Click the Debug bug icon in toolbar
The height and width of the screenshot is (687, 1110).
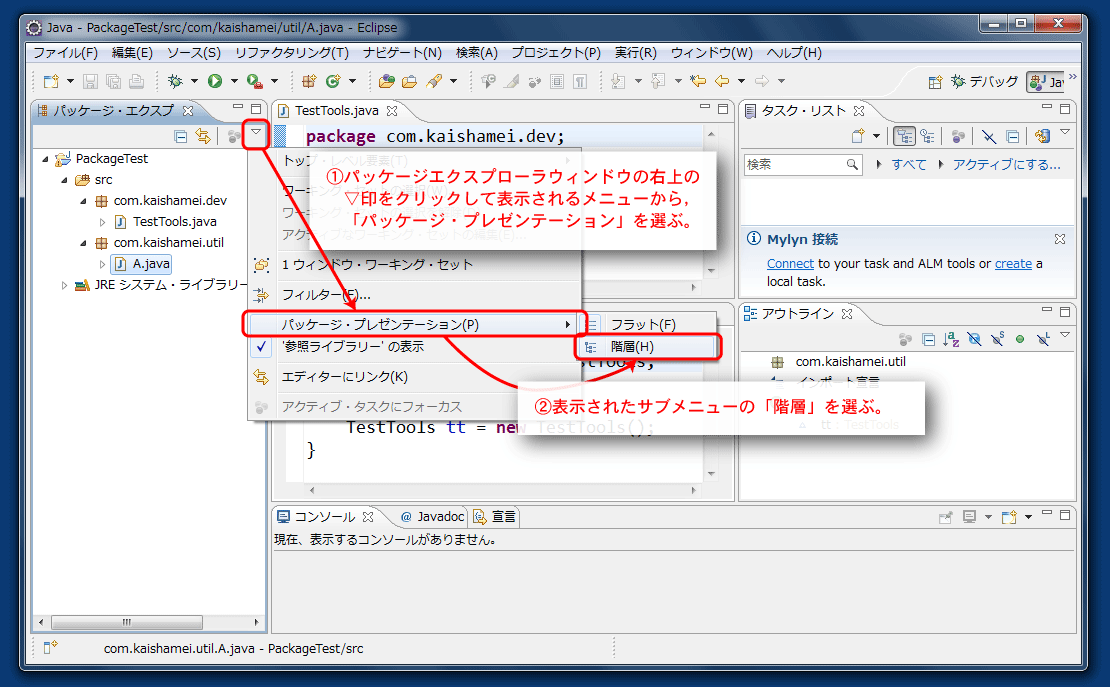point(175,81)
